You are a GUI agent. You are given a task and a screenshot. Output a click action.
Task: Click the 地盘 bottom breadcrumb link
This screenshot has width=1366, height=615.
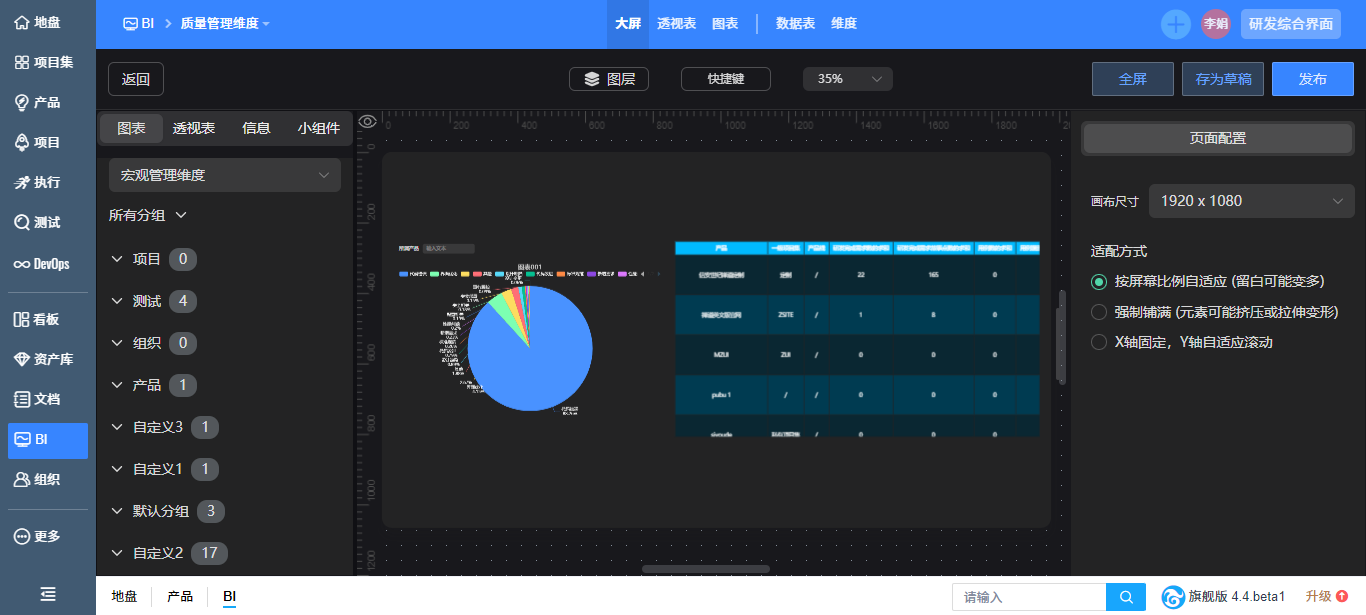[124, 596]
